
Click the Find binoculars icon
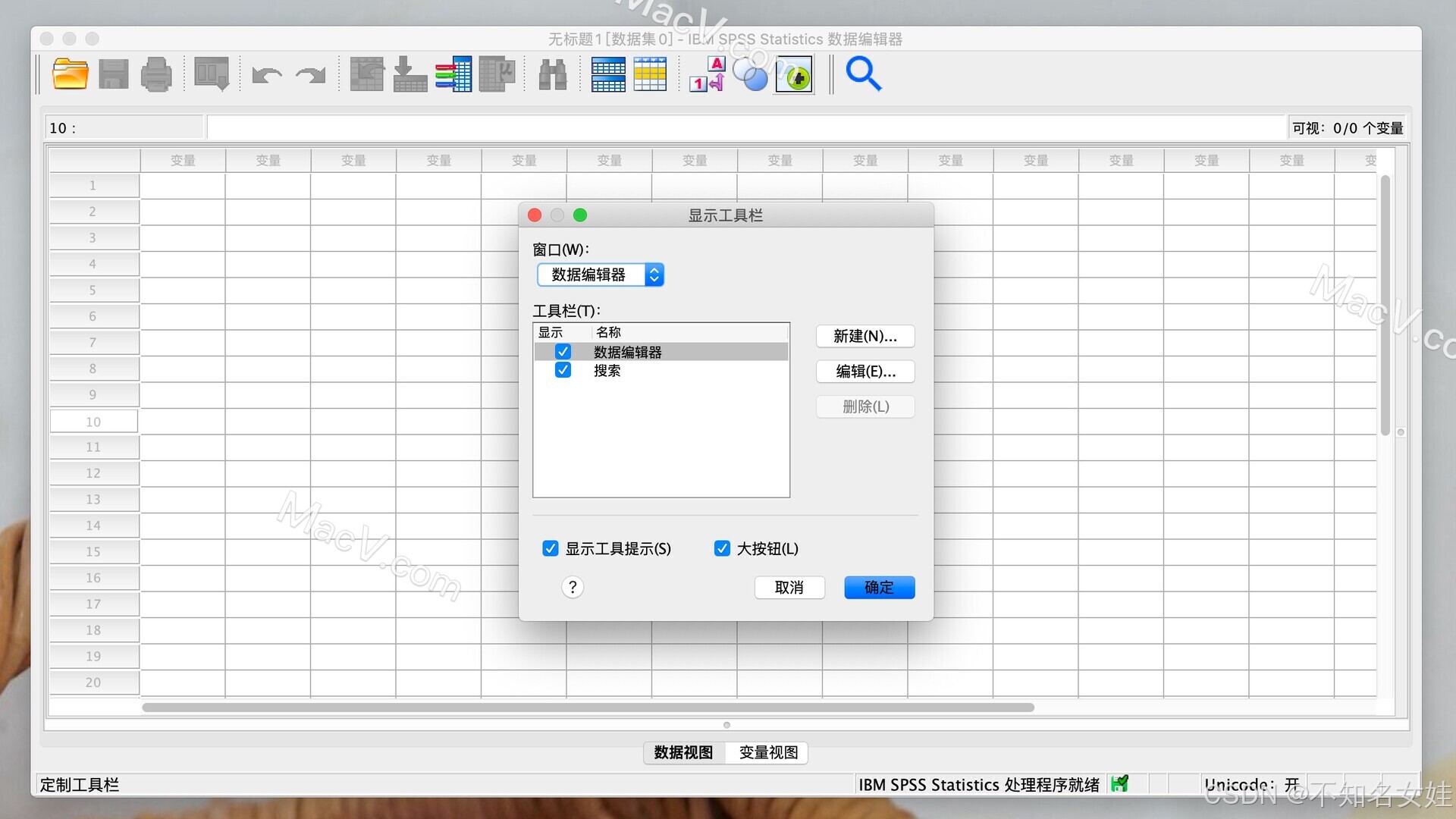(x=553, y=75)
